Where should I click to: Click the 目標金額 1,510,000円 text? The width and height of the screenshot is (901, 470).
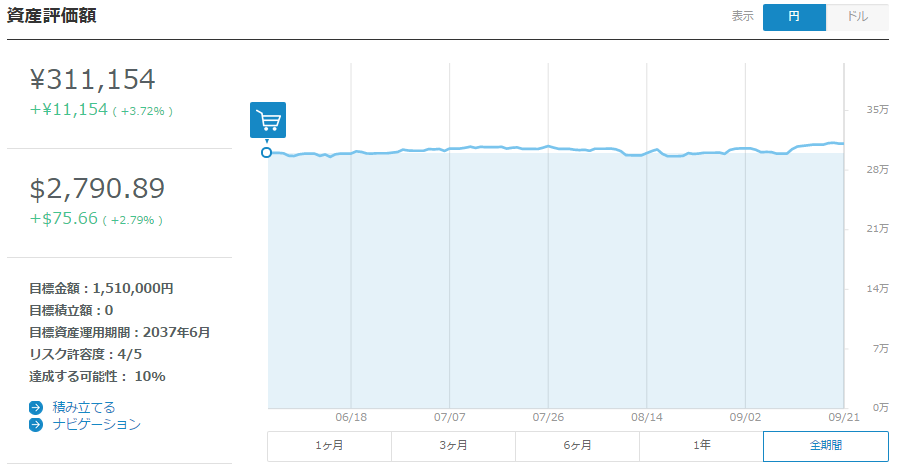[x=101, y=288]
